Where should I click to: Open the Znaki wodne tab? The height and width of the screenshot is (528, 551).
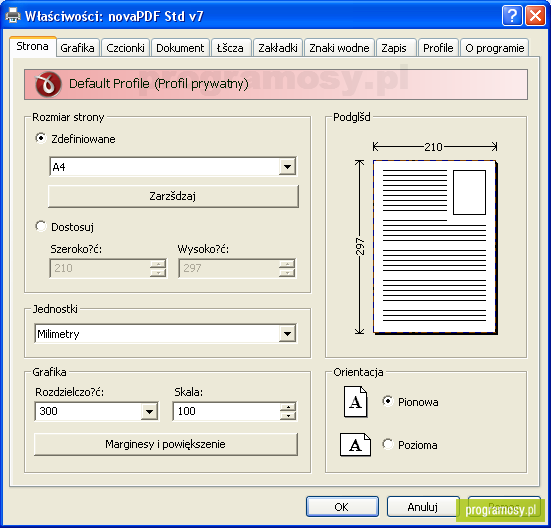(x=339, y=48)
